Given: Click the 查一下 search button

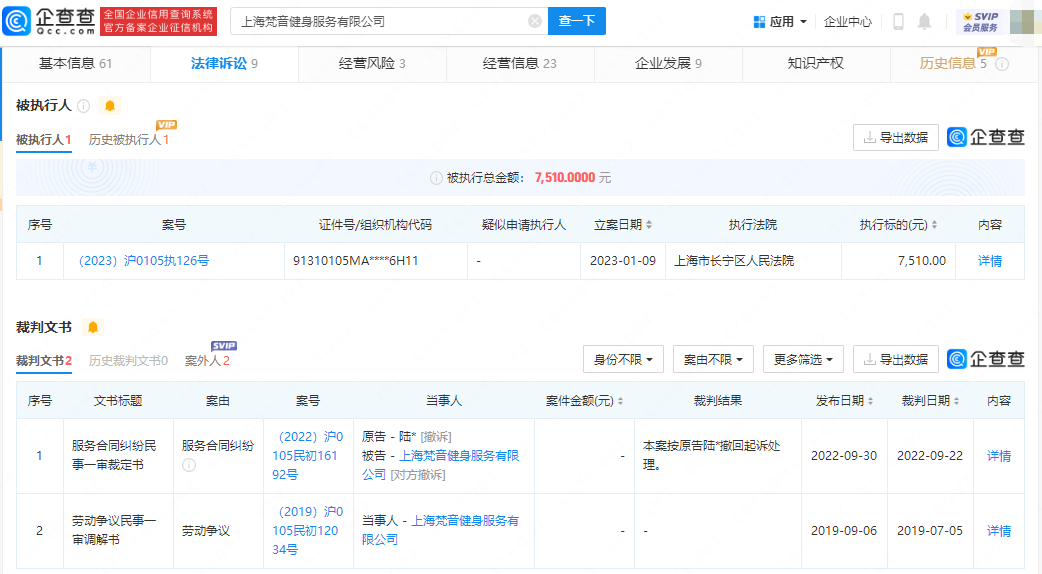Looking at the screenshot, I should point(577,21).
